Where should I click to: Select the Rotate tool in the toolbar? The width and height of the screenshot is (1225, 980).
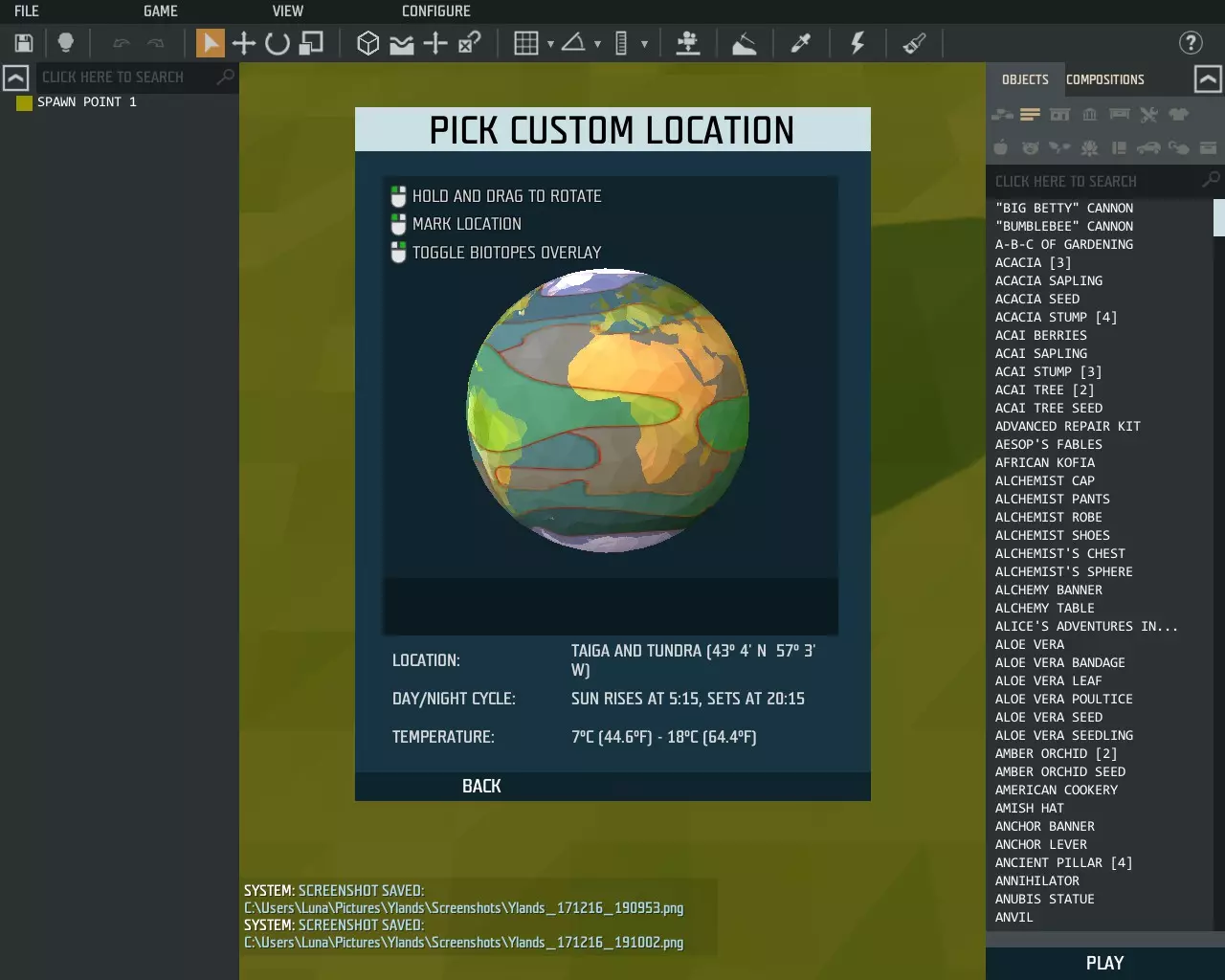pos(278,43)
